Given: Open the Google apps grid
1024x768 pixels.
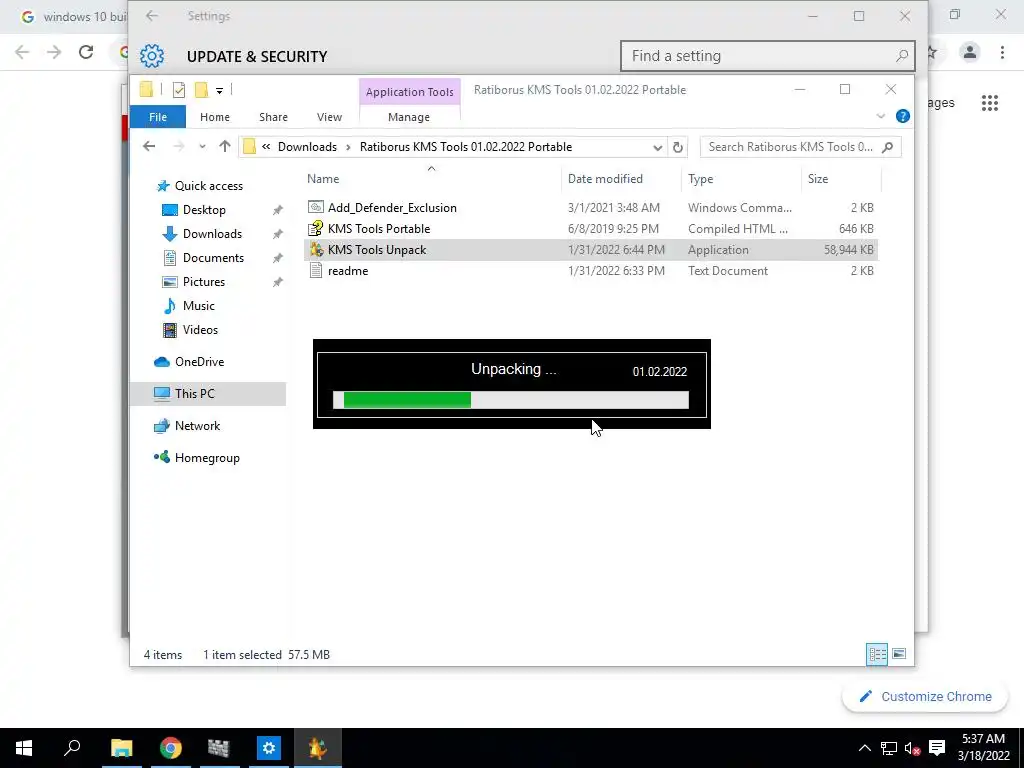Looking at the screenshot, I should click(x=989, y=103).
